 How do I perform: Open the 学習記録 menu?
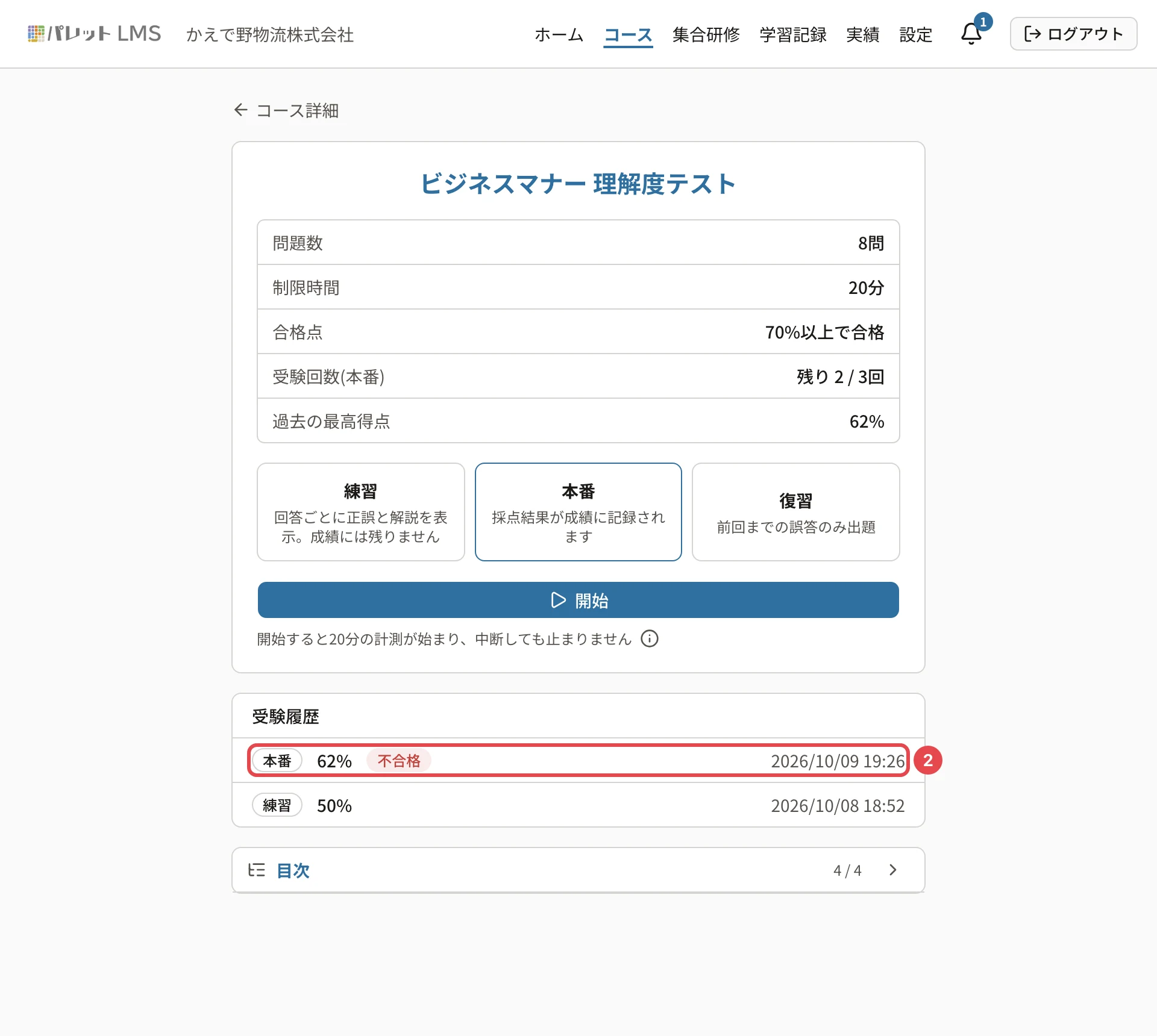[793, 34]
